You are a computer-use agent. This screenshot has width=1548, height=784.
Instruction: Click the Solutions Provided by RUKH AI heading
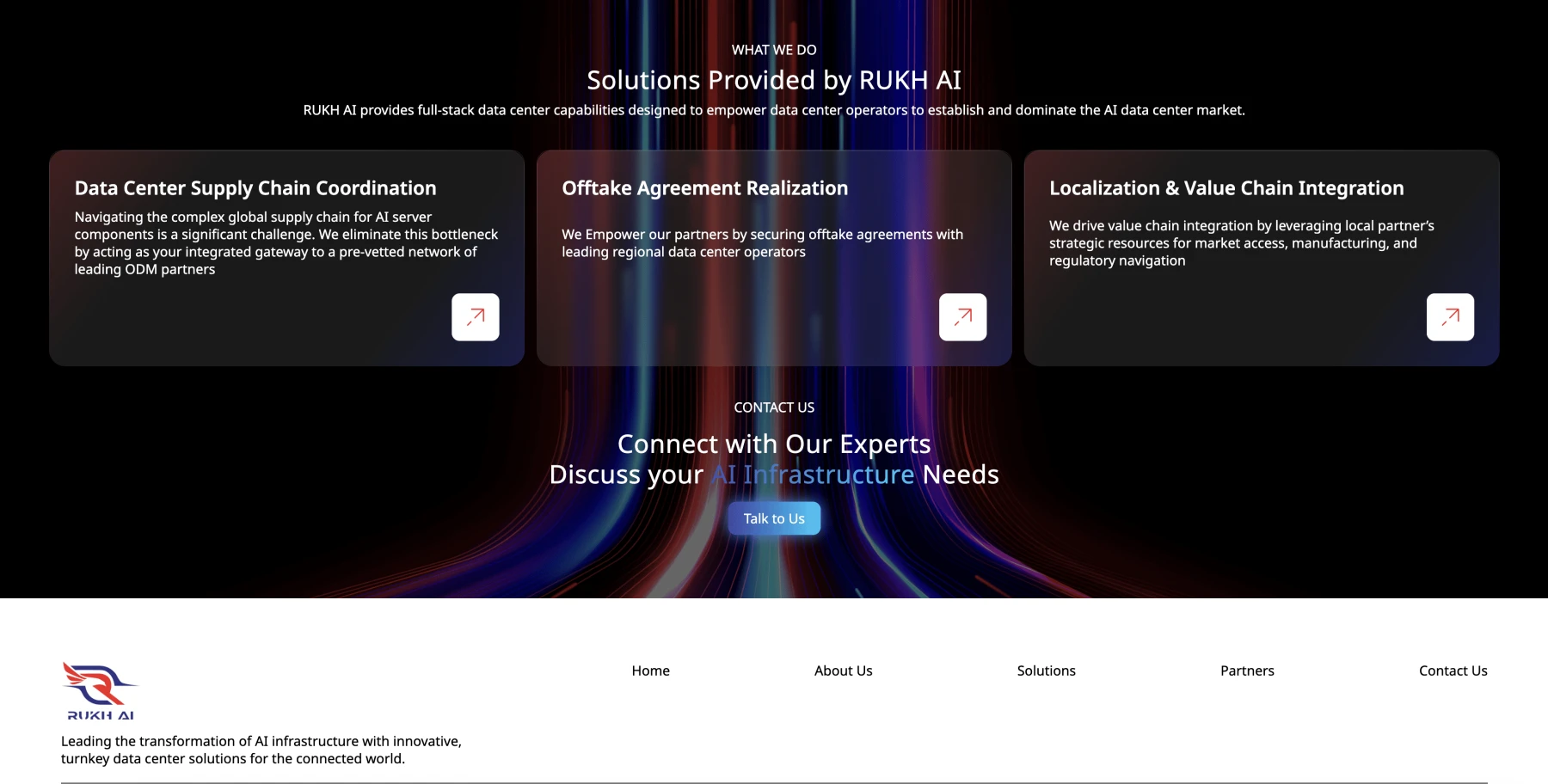[774, 80]
